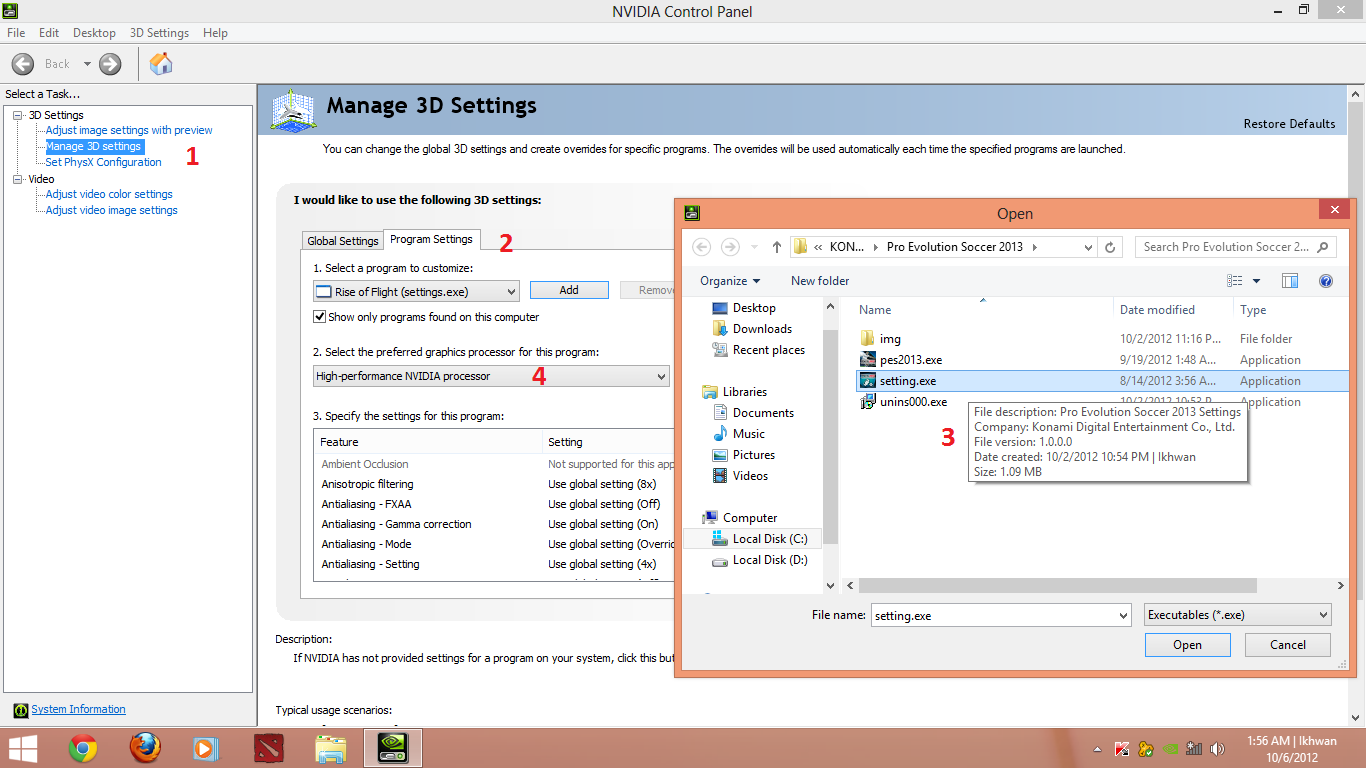The width and height of the screenshot is (1366, 768).
Task: Switch to the Global Settings tab
Action: tap(342, 241)
